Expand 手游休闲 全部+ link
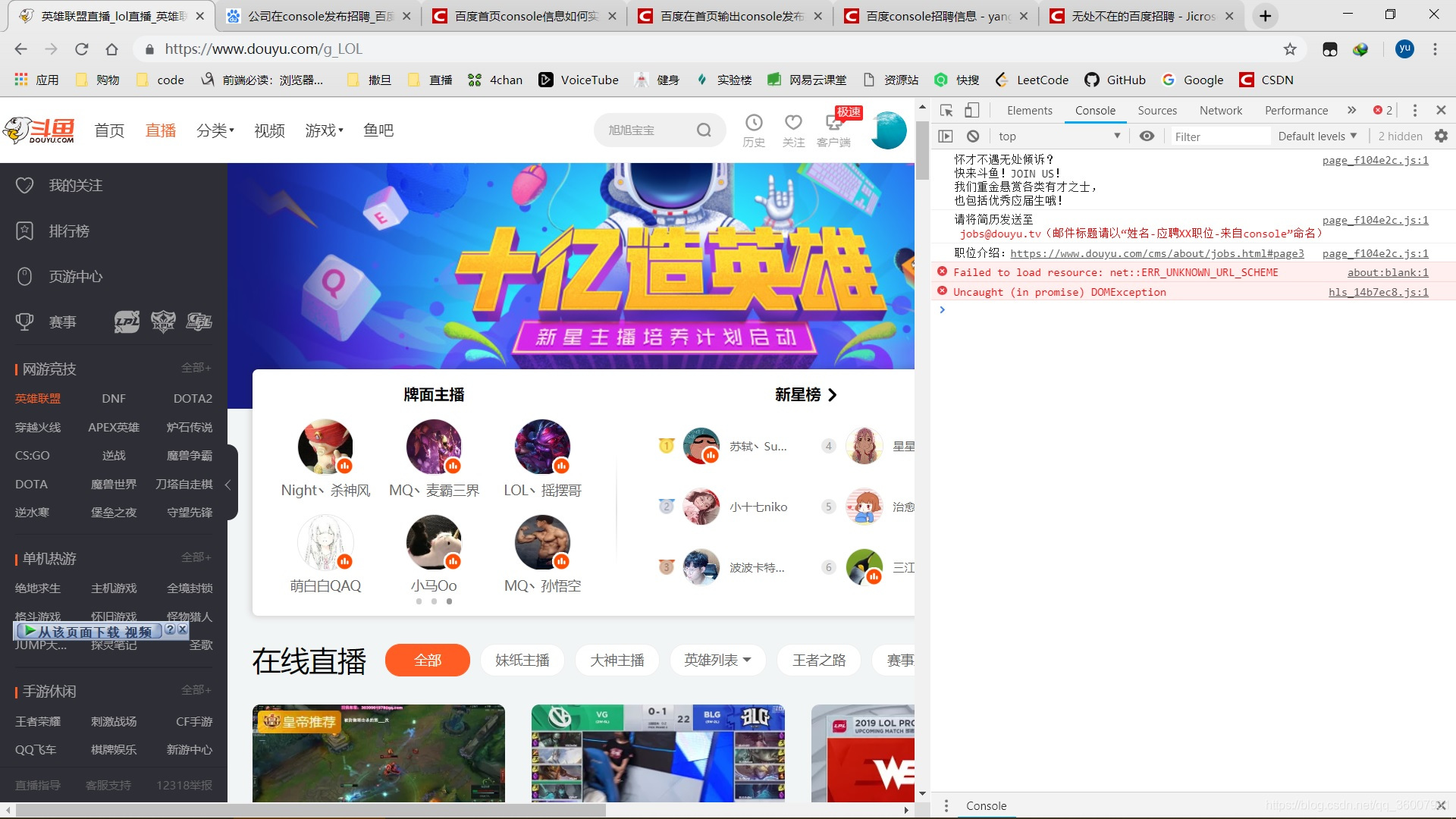 [196, 690]
